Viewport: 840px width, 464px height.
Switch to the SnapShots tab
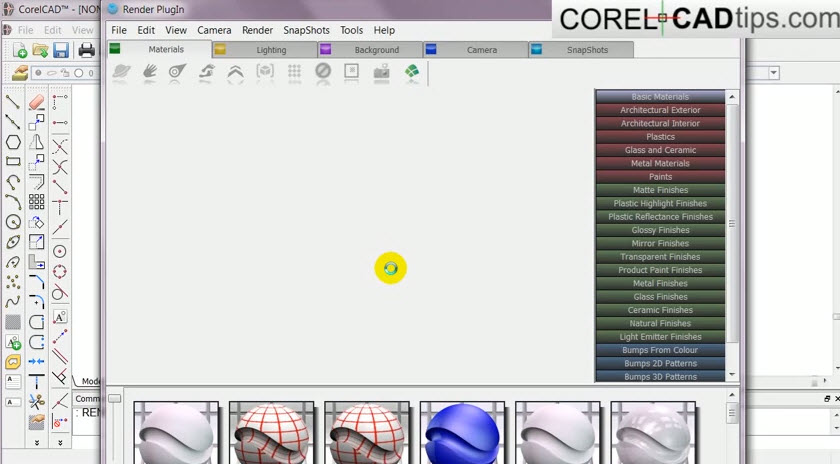tap(581, 50)
